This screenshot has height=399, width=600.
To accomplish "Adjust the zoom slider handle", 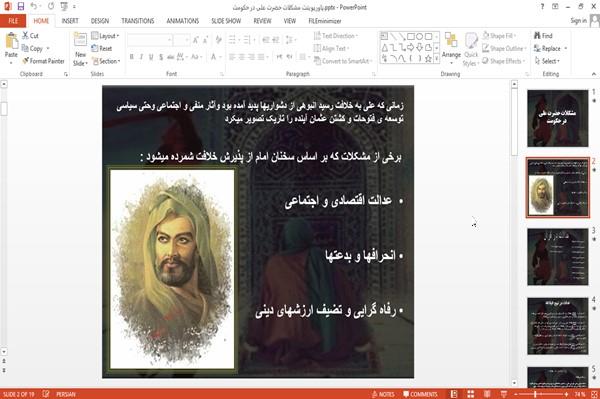I will coord(535,394).
